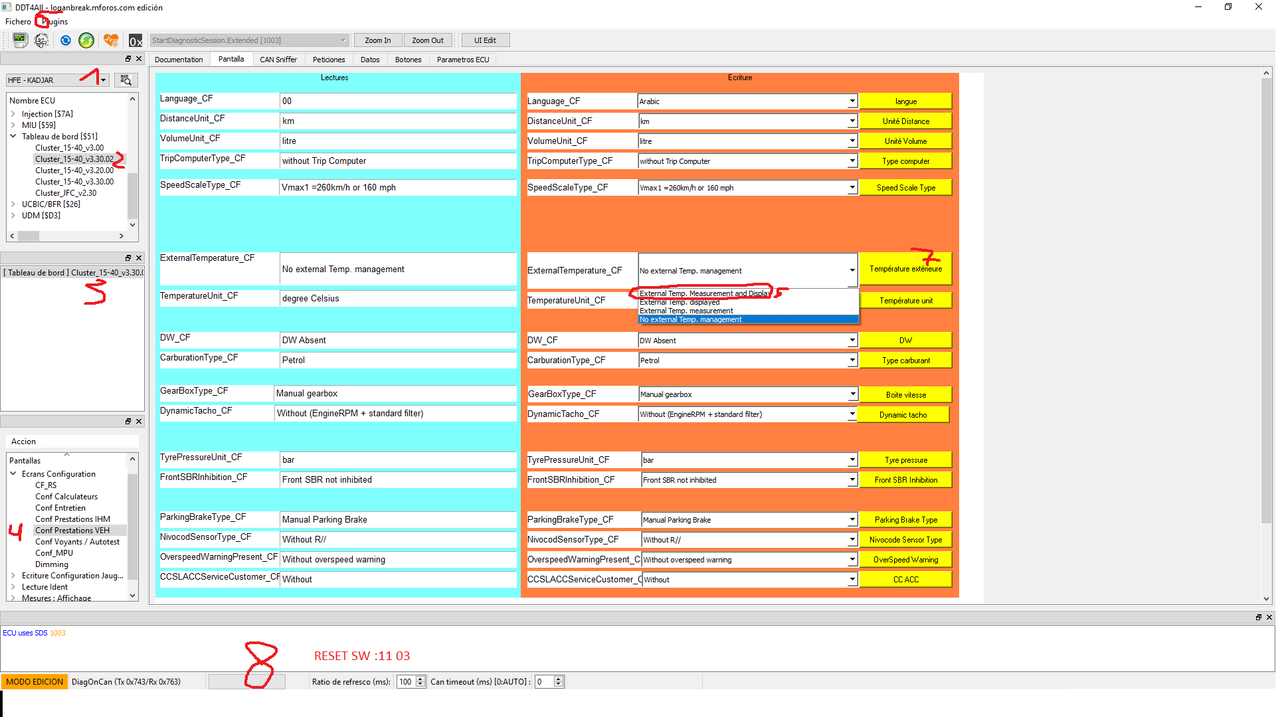Collapse the Tableau de bord [$51] node
The width and height of the screenshot is (1280, 717).
point(13,136)
